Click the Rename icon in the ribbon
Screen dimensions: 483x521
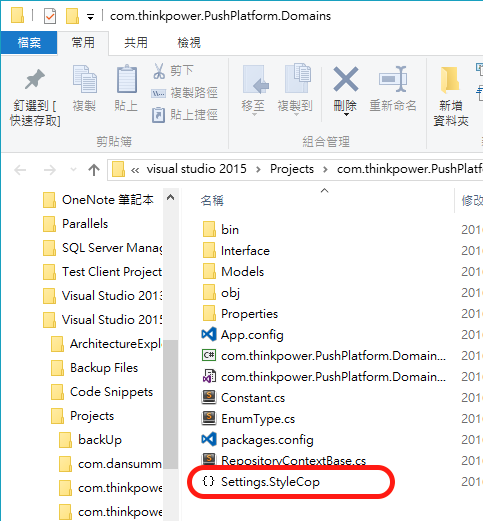click(x=393, y=79)
